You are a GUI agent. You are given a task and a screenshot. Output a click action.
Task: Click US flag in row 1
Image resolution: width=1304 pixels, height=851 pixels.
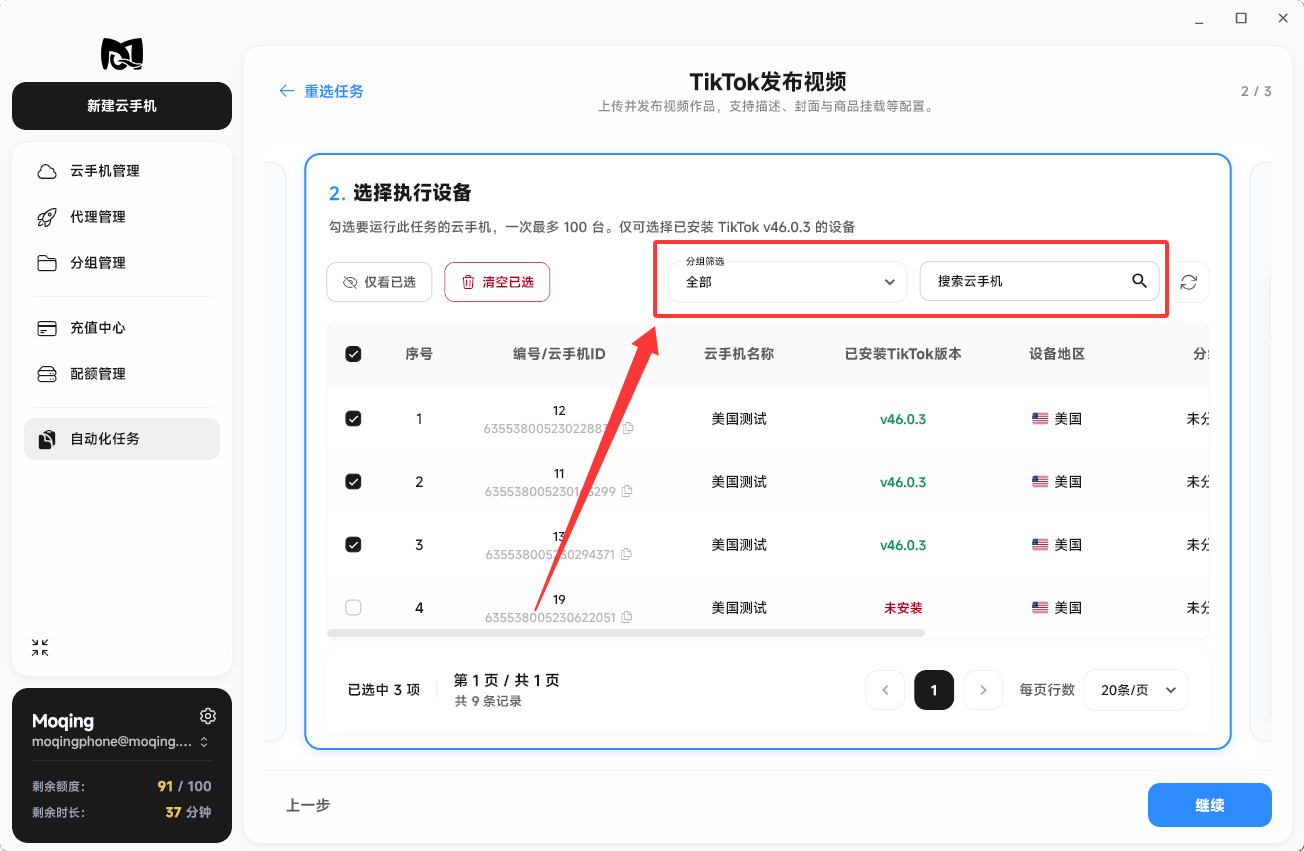(x=1040, y=419)
